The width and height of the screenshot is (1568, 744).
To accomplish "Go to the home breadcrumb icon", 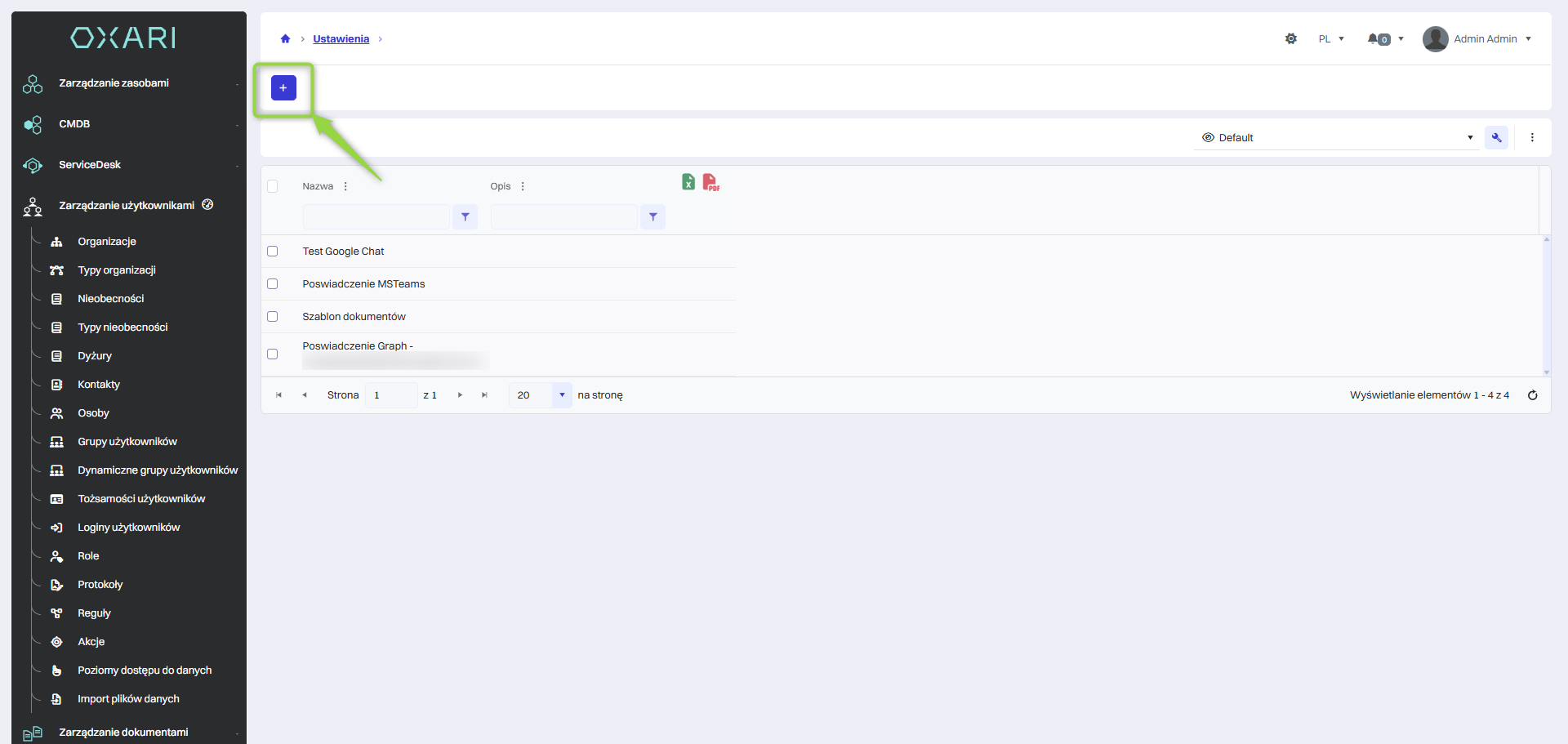I will [x=285, y=39].
